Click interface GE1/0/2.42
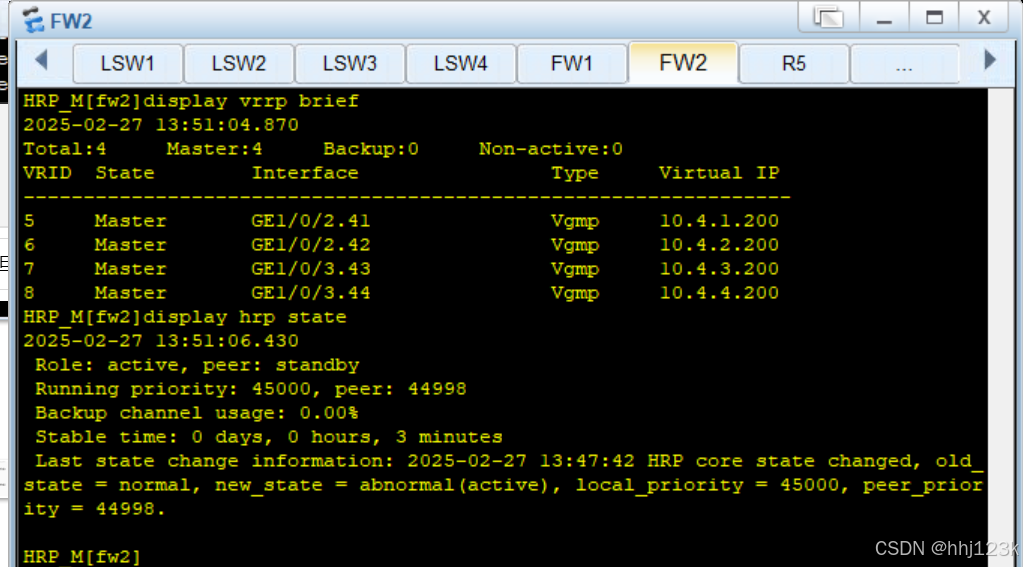1023x567 pixels. [x=311, y=245]
